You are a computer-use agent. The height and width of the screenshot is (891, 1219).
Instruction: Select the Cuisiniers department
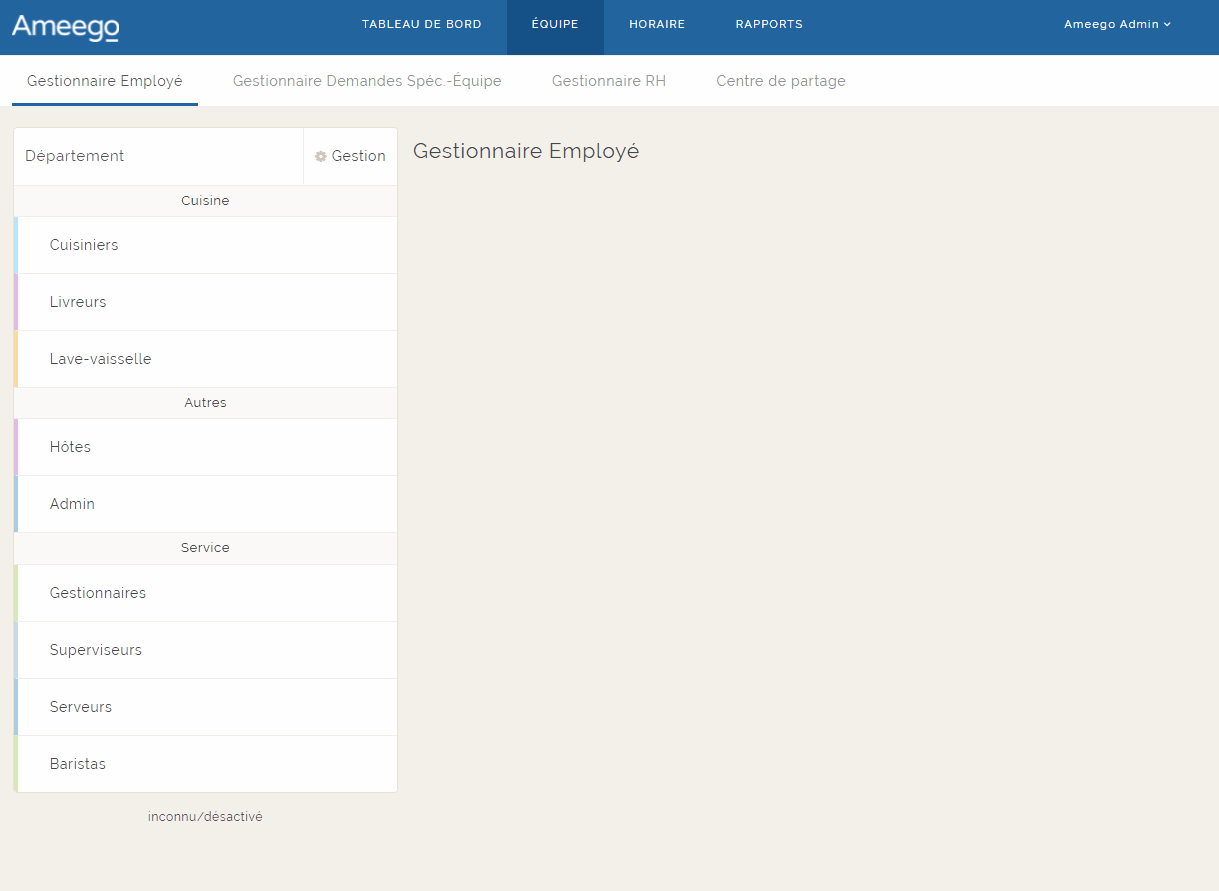[84, 245]
